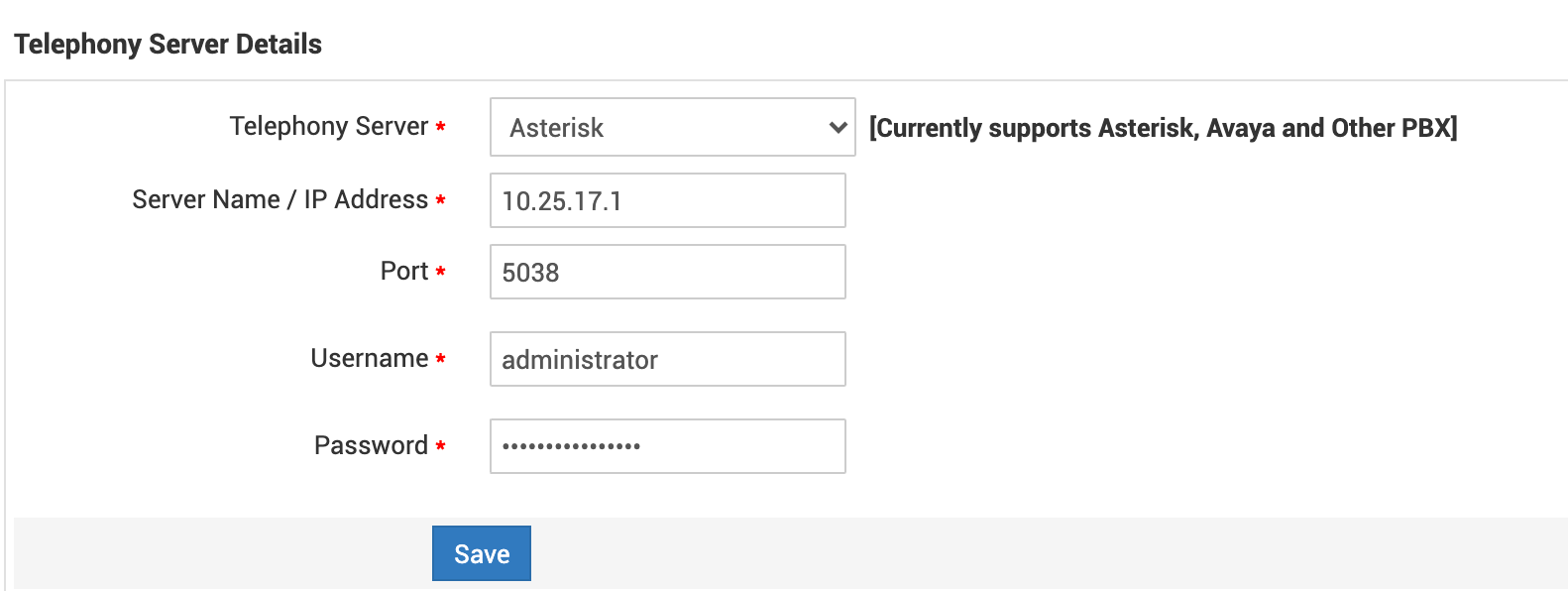The image size is (1568, 591).
Task: Focus the masked Password field
Action: [667, 446]
